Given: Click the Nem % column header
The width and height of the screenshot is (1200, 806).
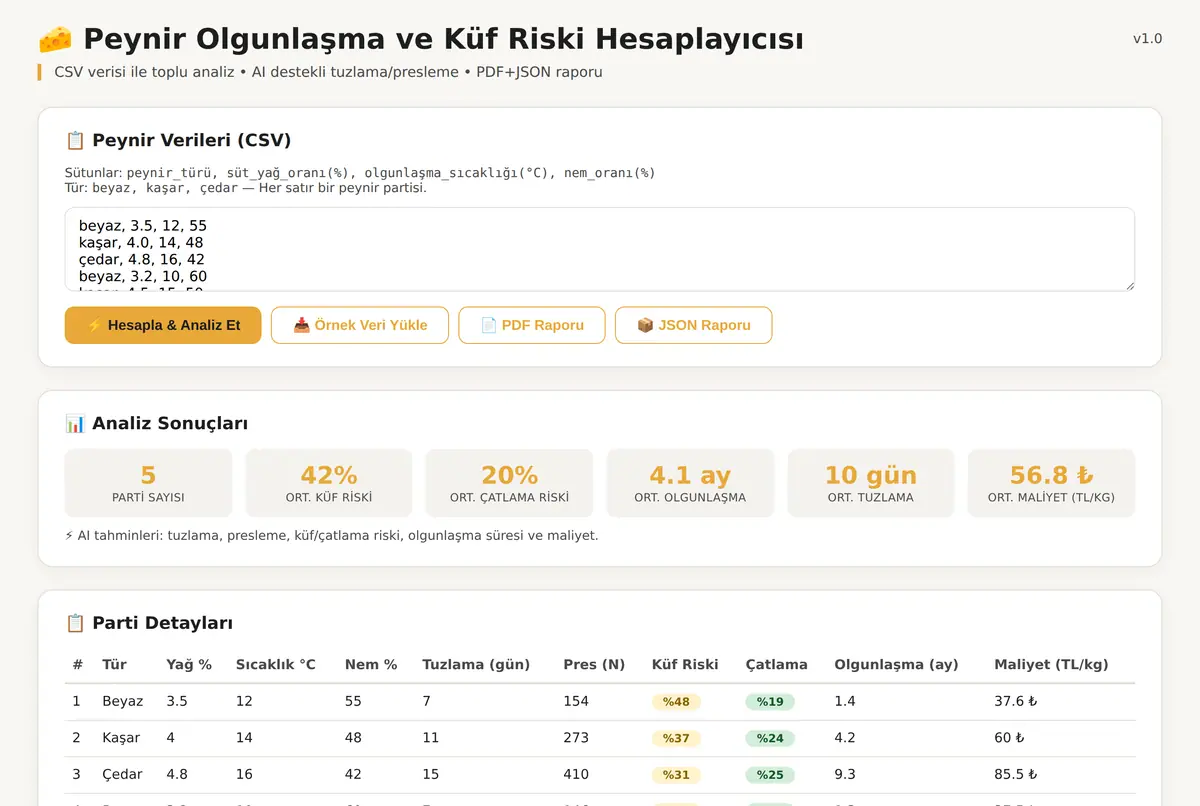Looking at the screenshot, I should coord(371,665).
